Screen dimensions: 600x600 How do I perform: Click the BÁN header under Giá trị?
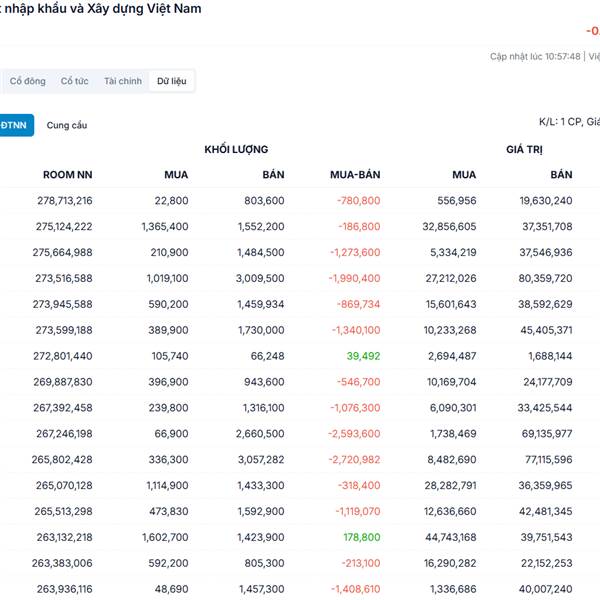coord(561,175)
